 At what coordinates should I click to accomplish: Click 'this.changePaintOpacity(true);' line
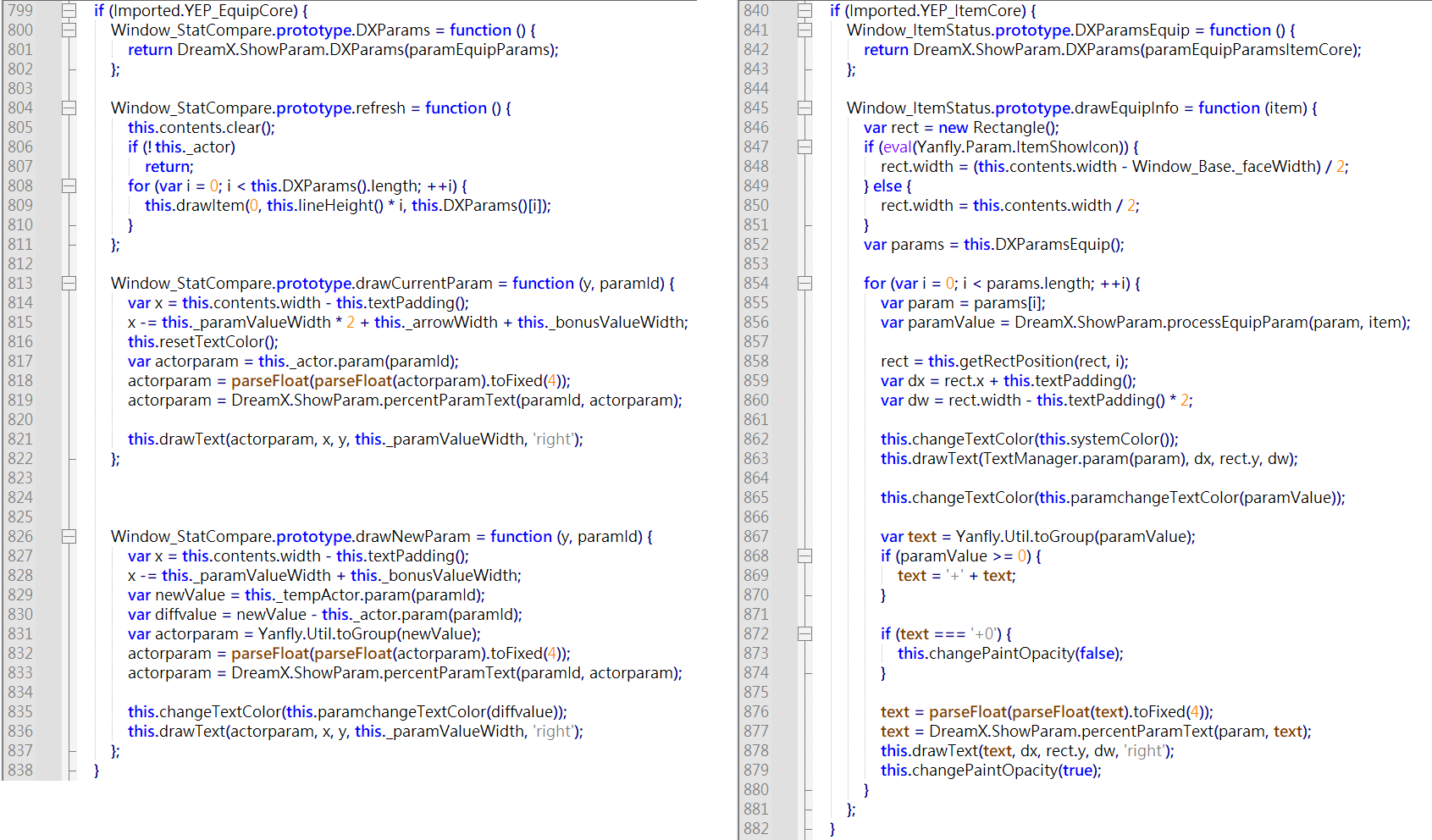tap(991, 771)
